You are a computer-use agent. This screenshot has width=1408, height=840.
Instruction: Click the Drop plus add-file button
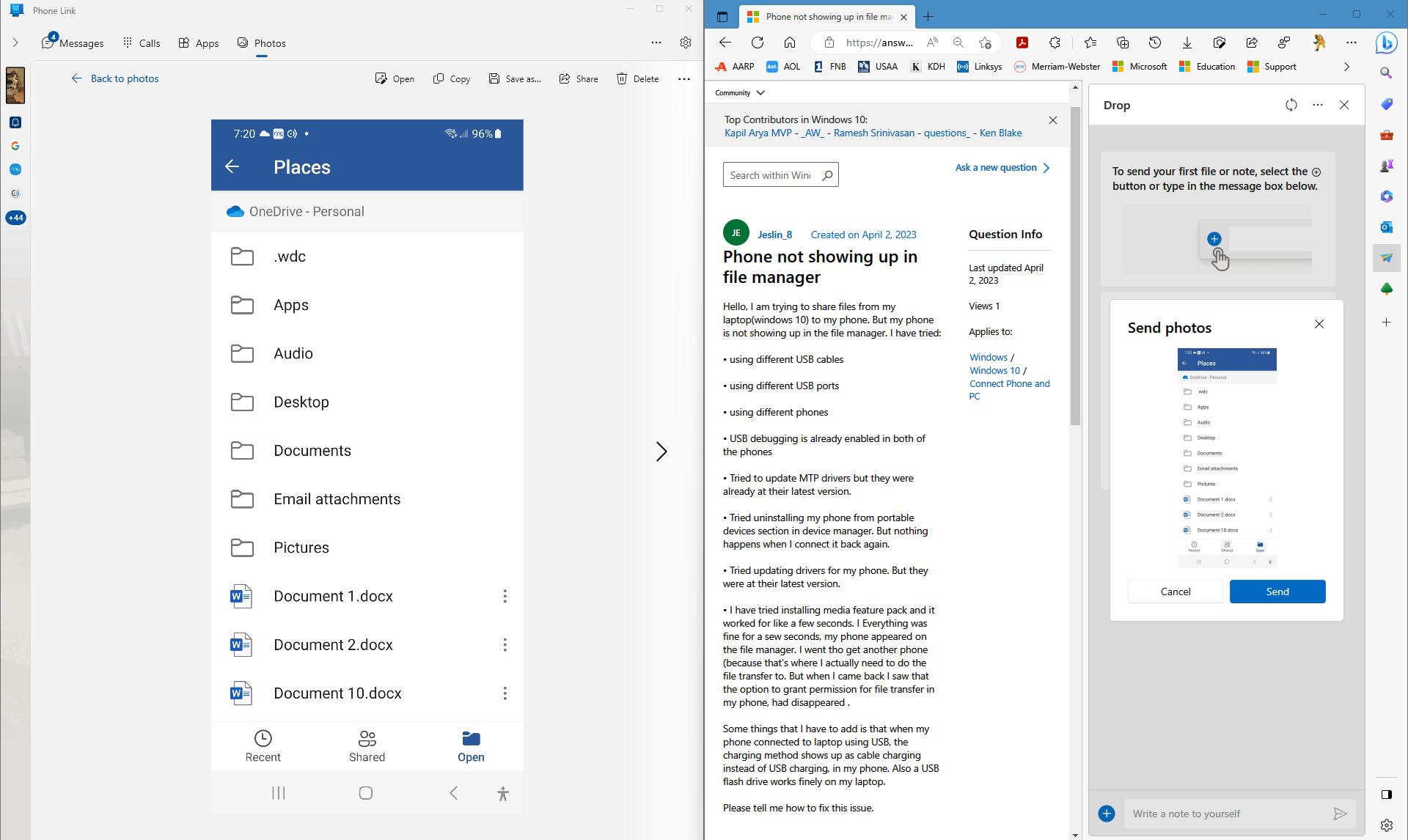tap(1107, 814)
